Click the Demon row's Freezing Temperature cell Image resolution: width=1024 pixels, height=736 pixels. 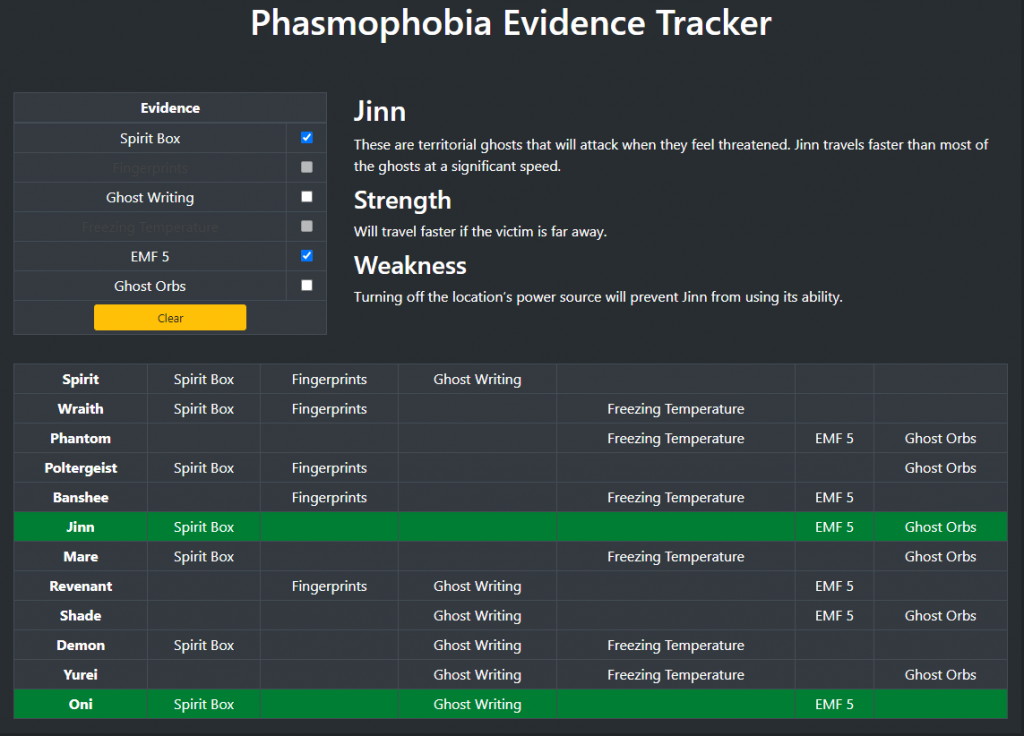[x=675, y=645]
